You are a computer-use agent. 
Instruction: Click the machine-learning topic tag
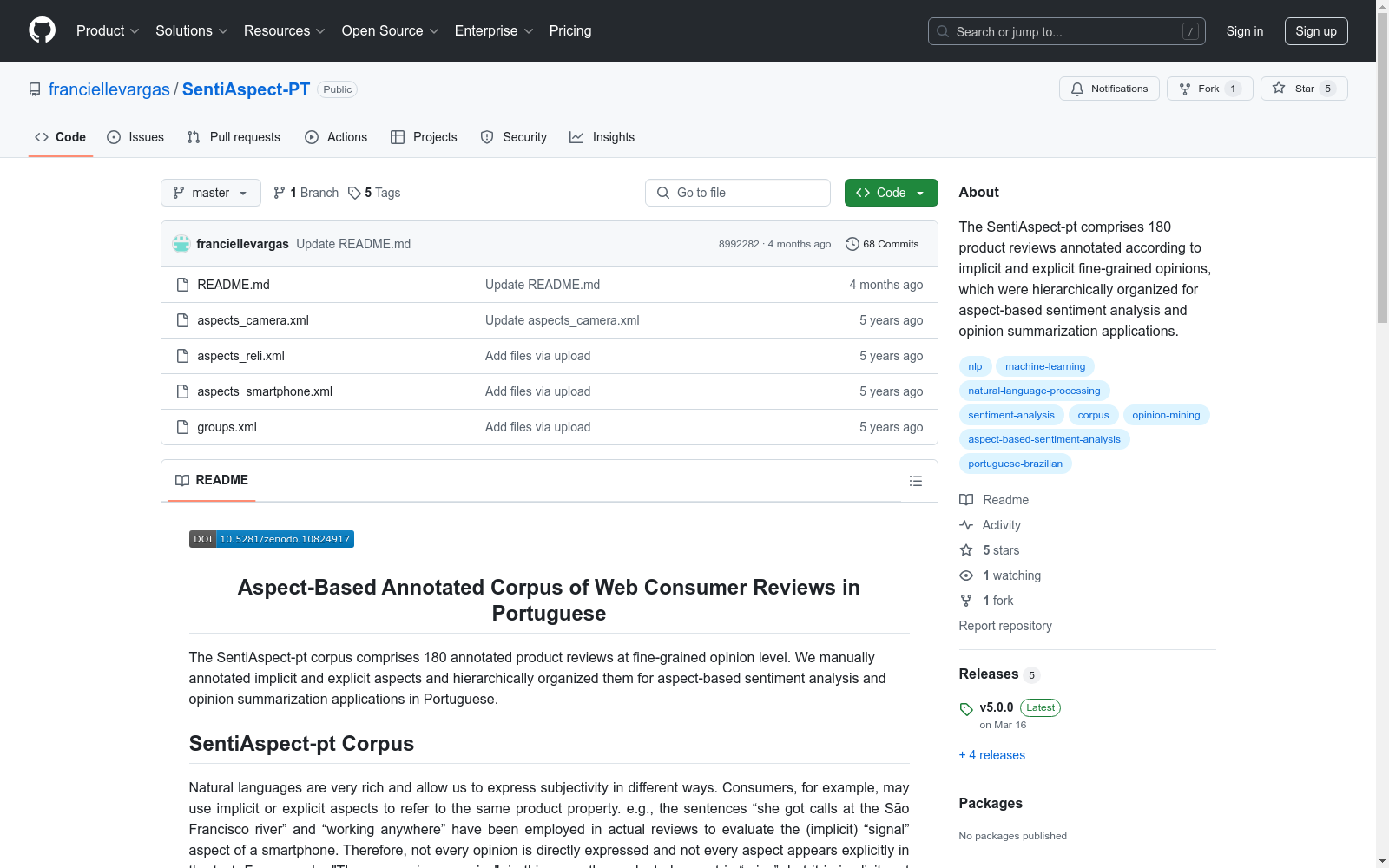tap(1045, 366)
